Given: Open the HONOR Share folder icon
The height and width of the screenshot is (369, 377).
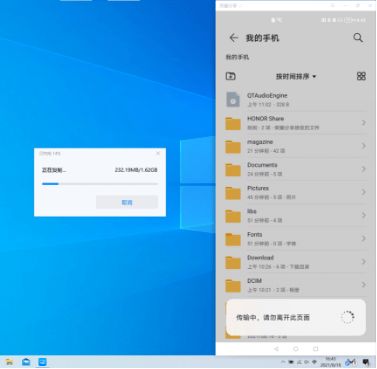Looking at the screenshot, I should 233,123.
